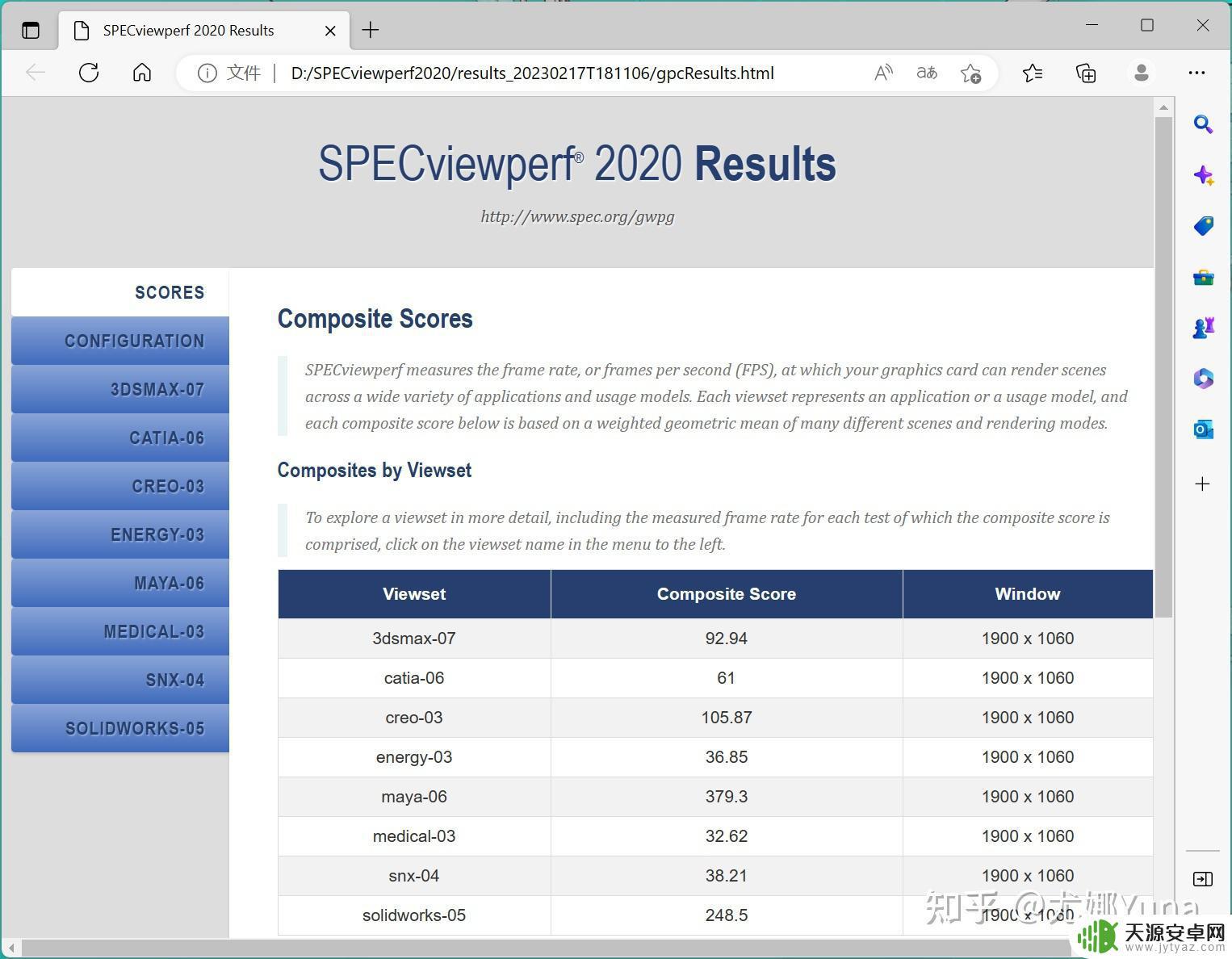
Task: Open the ENERGY-03 viewset details
Action: (x=120, y=534)
